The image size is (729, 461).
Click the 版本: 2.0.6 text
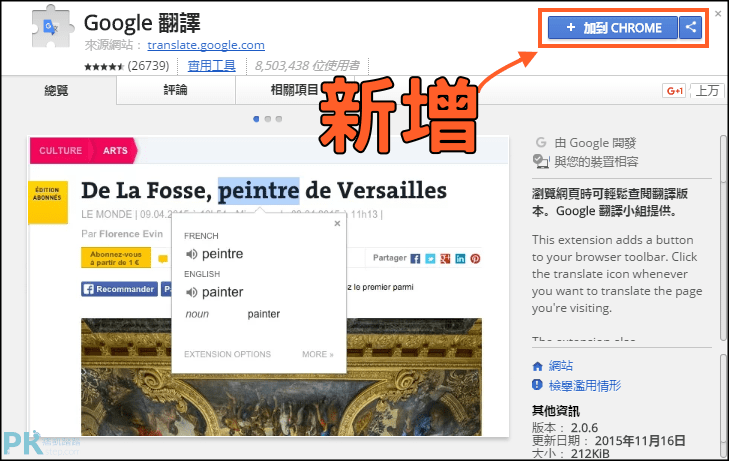[565, 428]
